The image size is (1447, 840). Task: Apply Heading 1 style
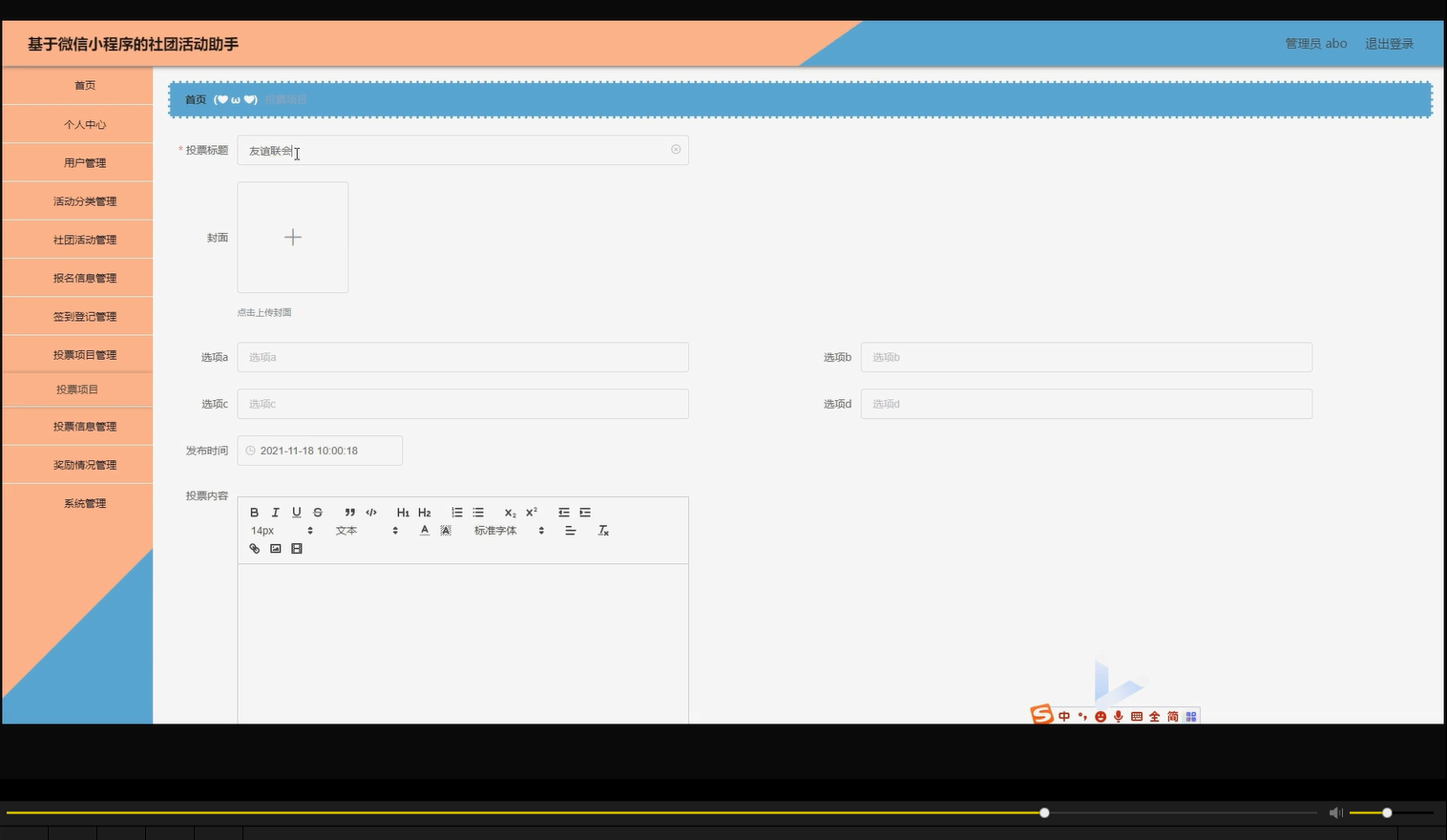pos(403,513)
